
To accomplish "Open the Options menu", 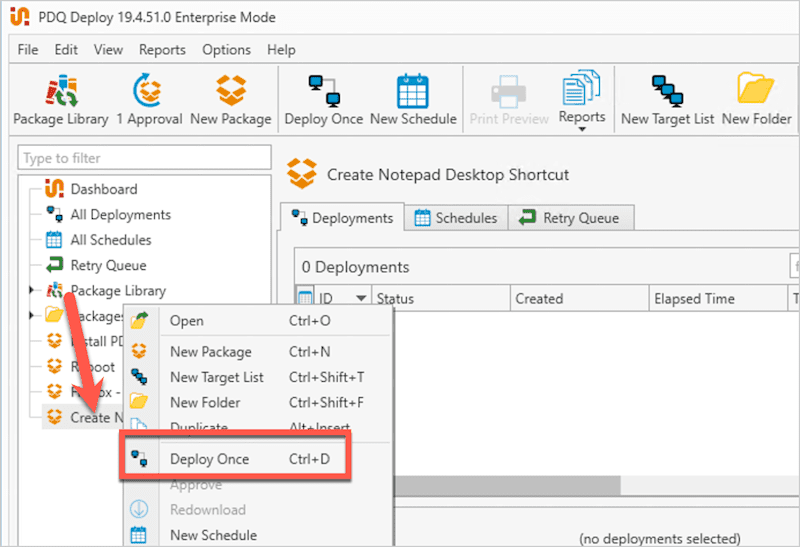I will click(227, 50).
